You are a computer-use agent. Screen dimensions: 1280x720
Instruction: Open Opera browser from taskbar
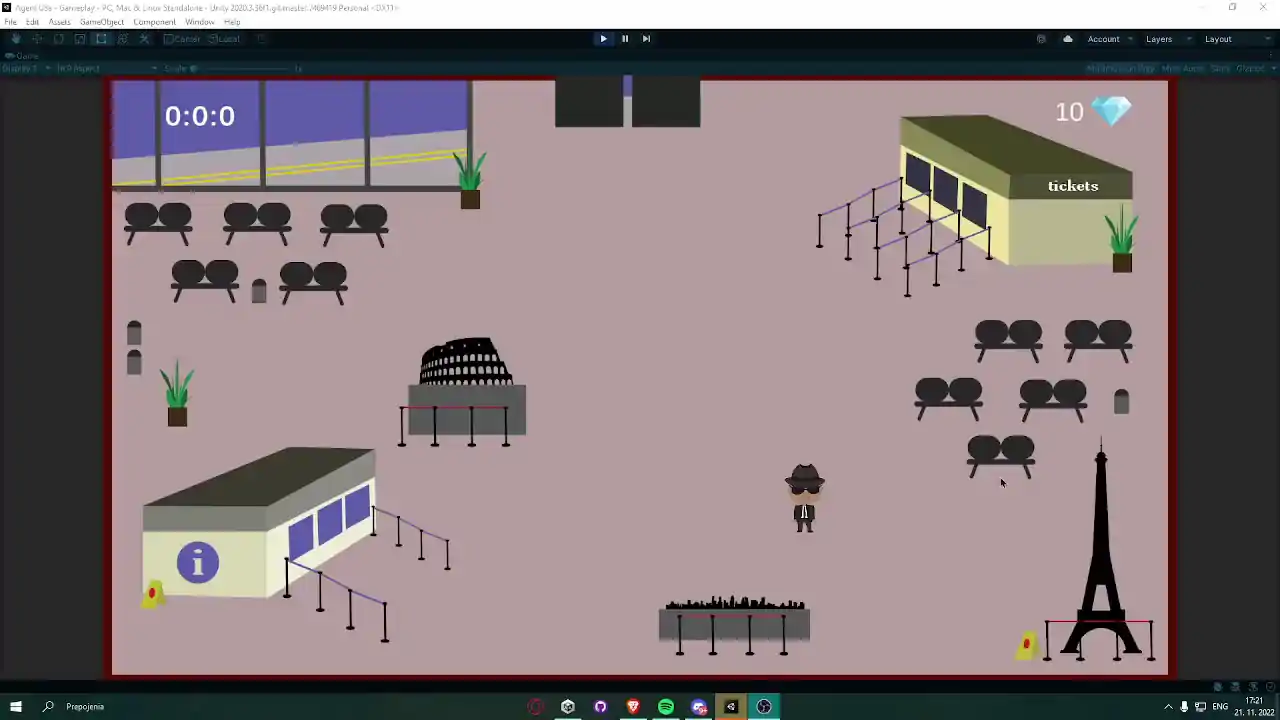536,707
